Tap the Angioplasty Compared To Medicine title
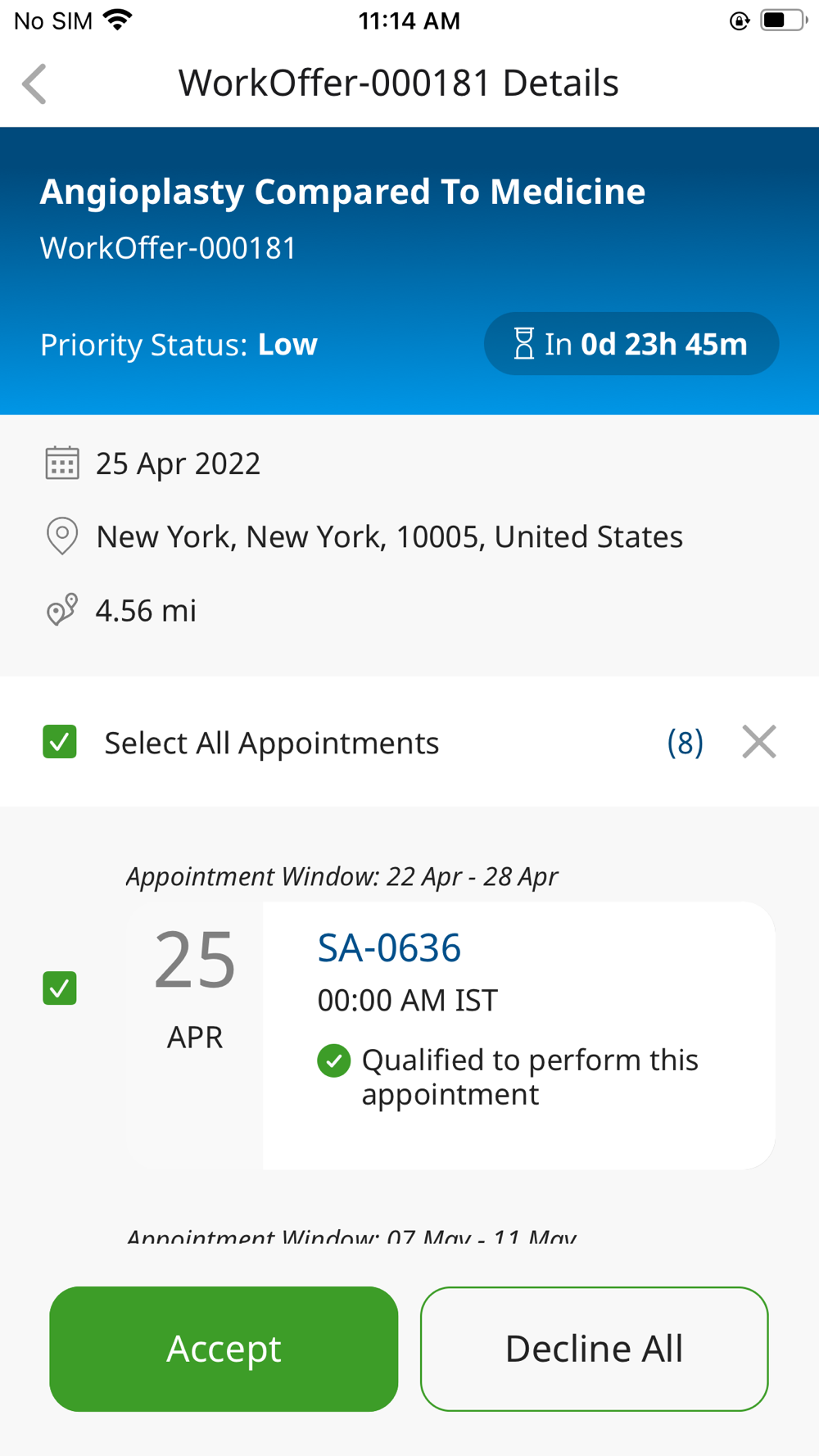This screenshot has height=1456, width=819. tap(342, 192)
